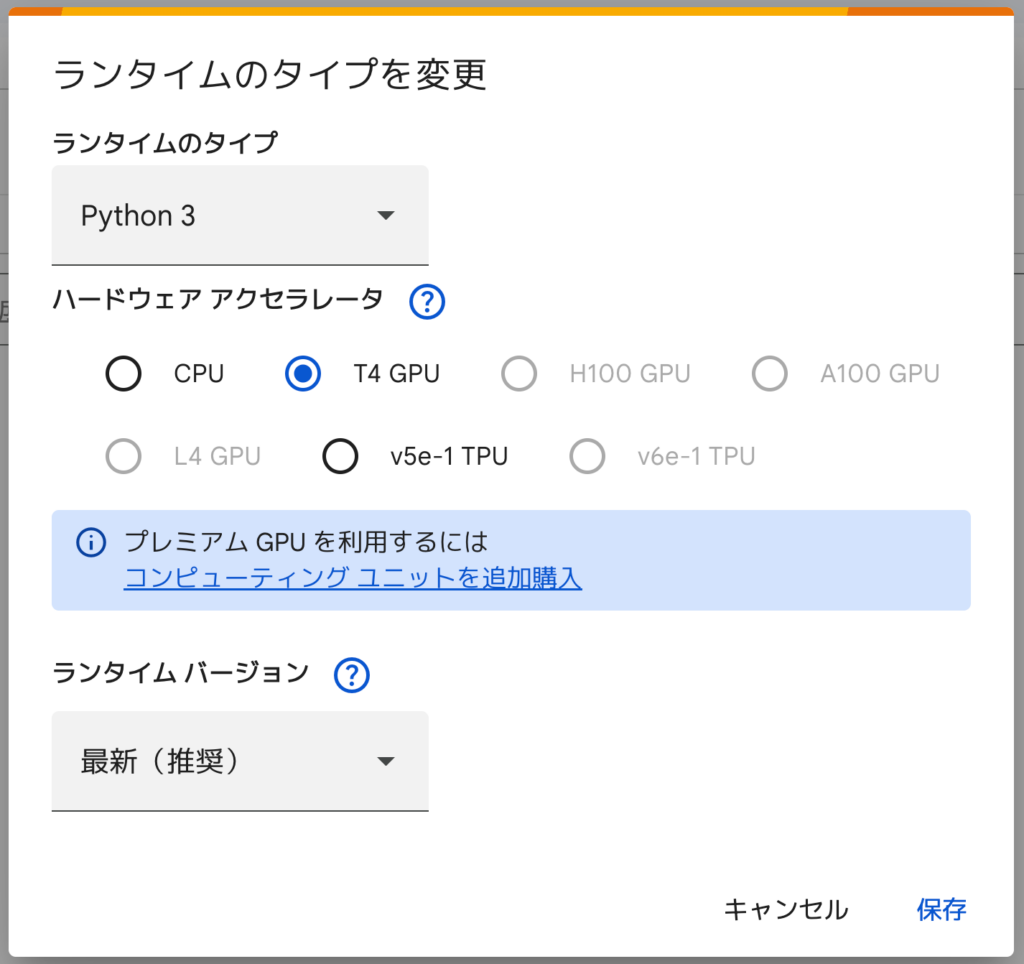Click the ハードウェア アクセラレータ section label

point(217,299)
